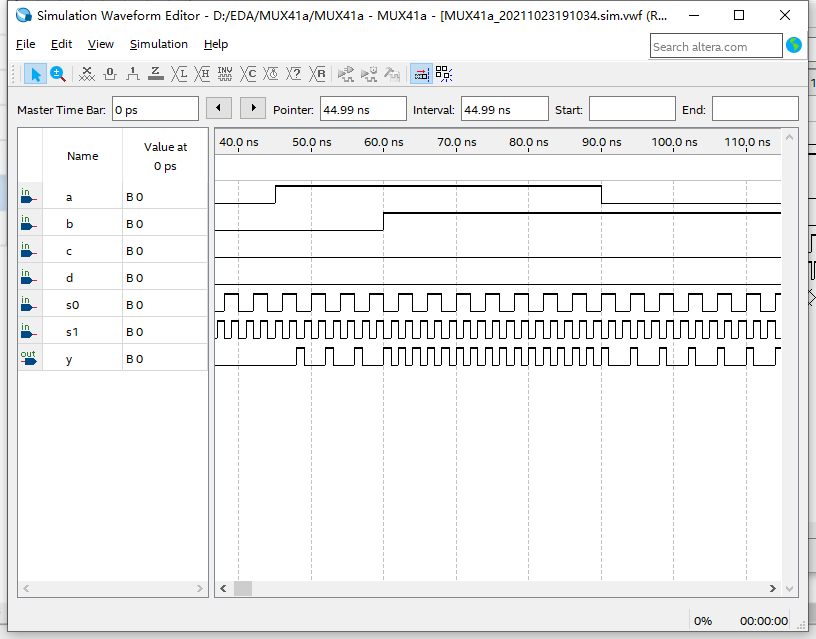Click name panel scroll left arrow
The height and width of the screenshot is (639, 816).
26,589
